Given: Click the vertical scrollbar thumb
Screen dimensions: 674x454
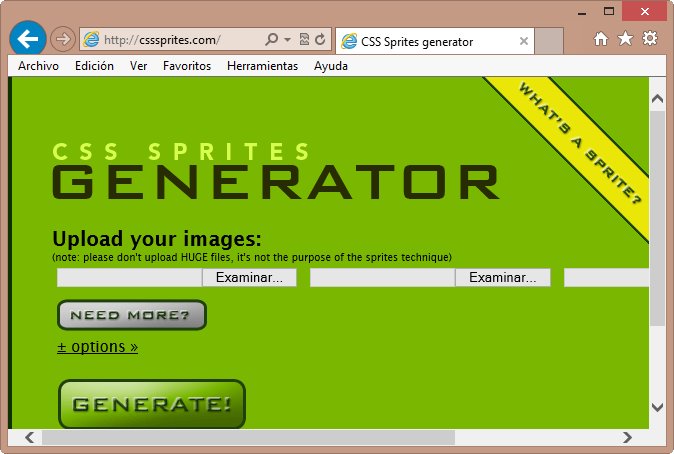Looking at the screenshot, I should [x=657, y=218].
